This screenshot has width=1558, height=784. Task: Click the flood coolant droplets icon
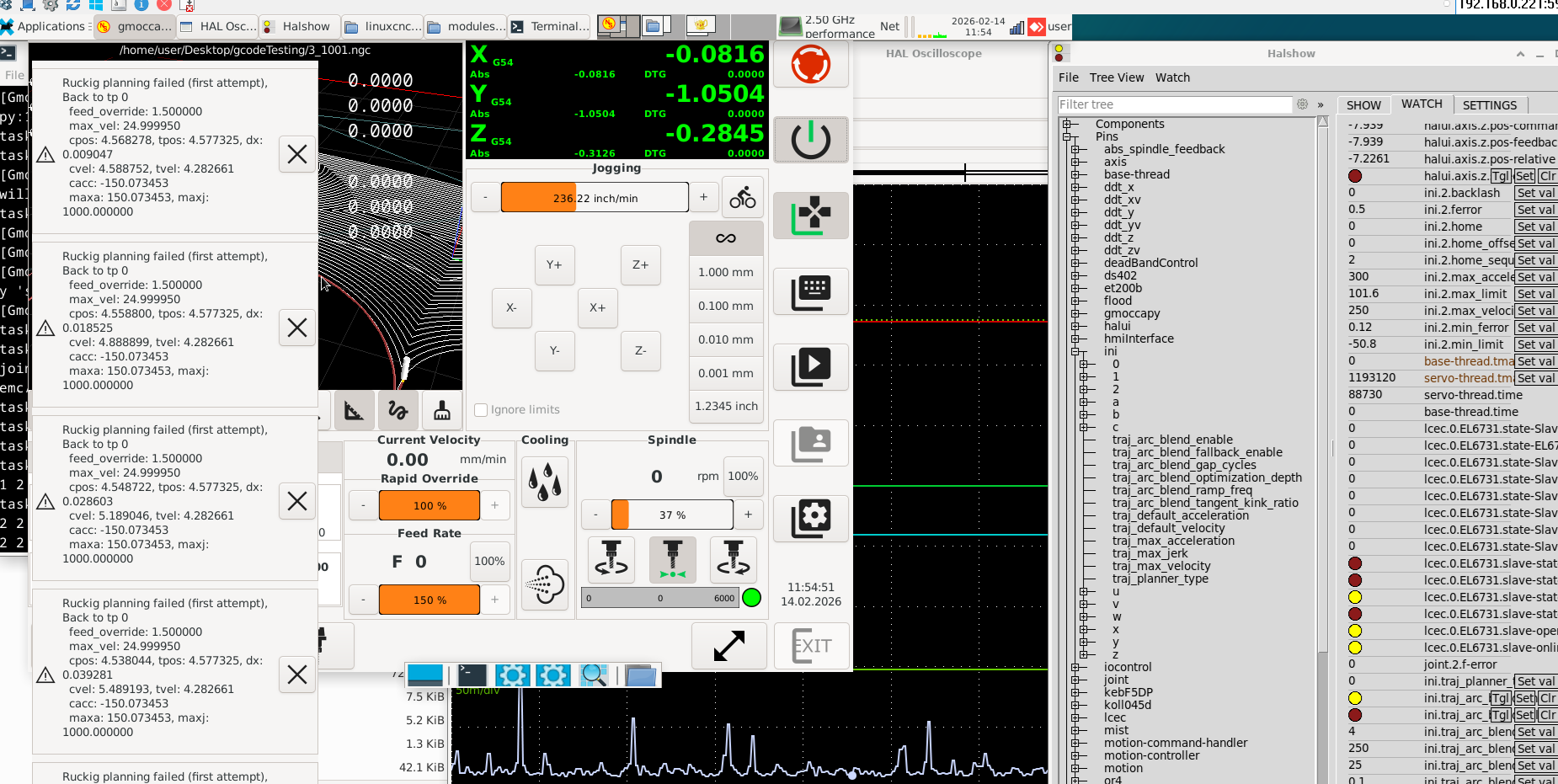pos(545,483)
